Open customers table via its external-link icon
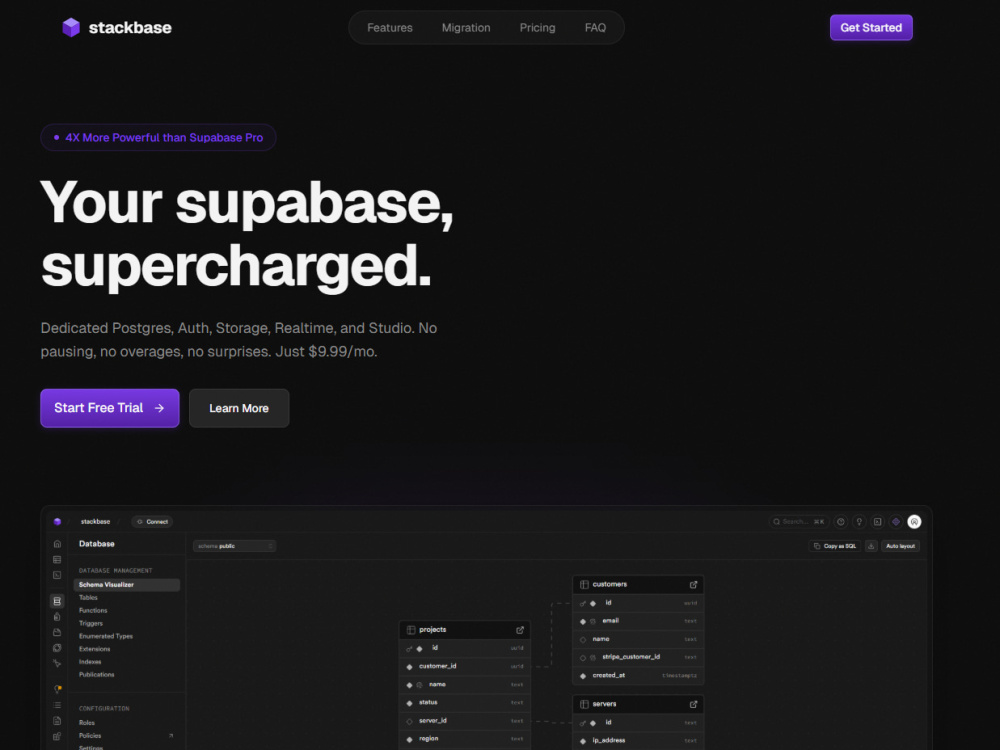The height and width of the screenshot is (750, 1000). 693,585
